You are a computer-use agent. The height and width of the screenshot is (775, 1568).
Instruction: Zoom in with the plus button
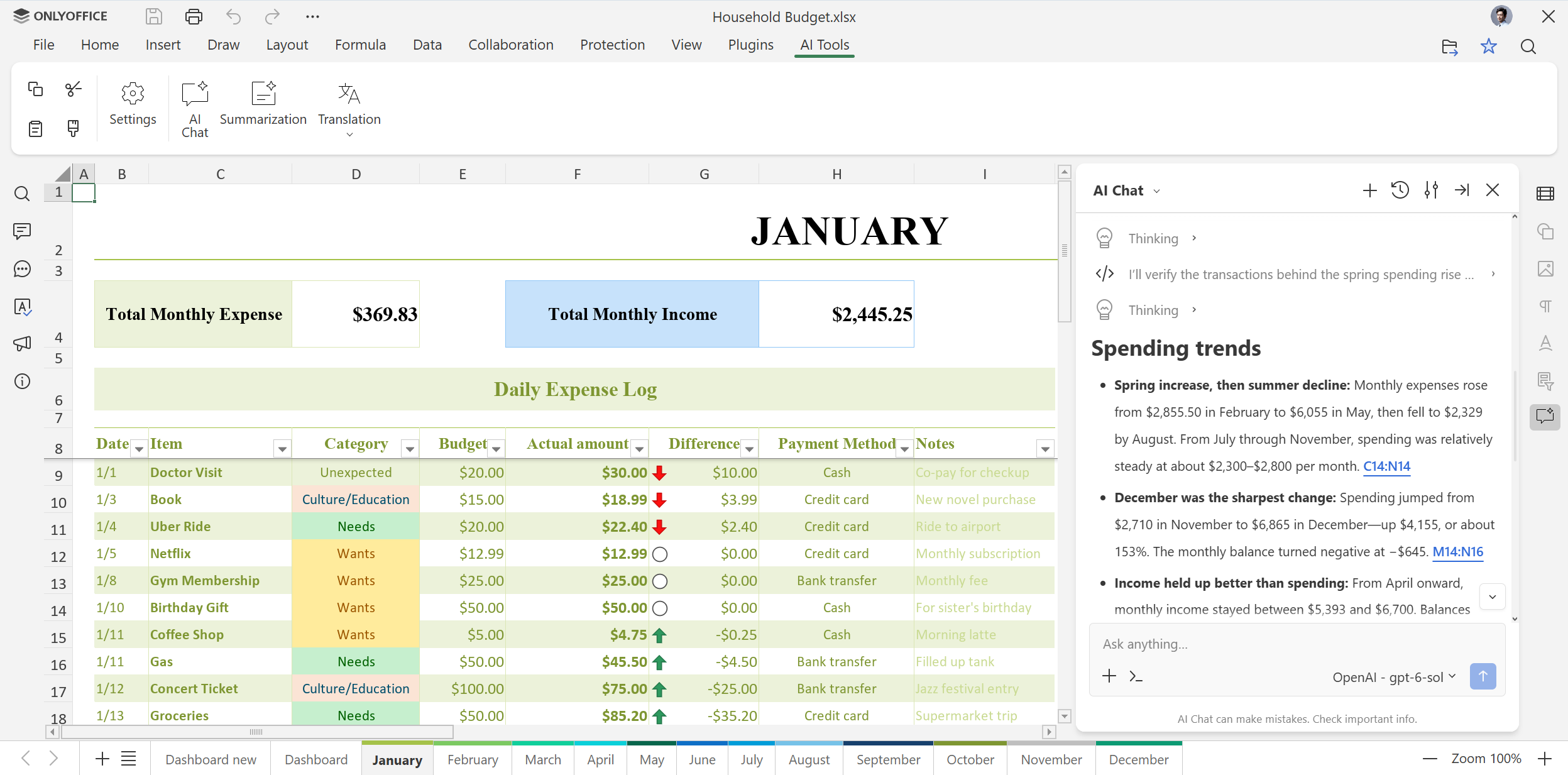(1544, 759)
